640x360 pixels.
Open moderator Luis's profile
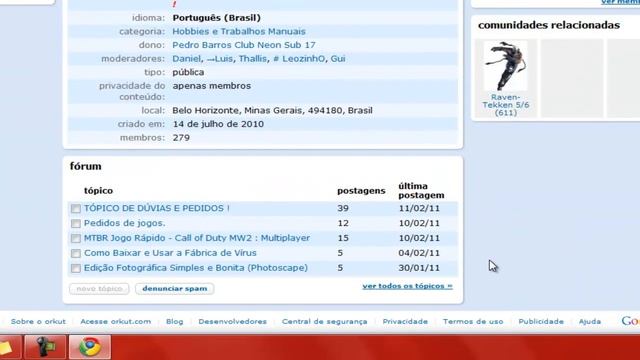tap(220, 58)
